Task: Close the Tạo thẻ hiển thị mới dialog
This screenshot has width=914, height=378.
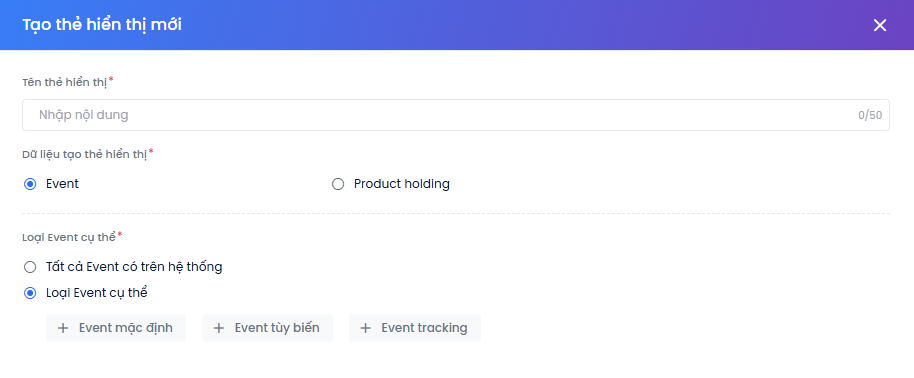Action: (x=880, y=25)
